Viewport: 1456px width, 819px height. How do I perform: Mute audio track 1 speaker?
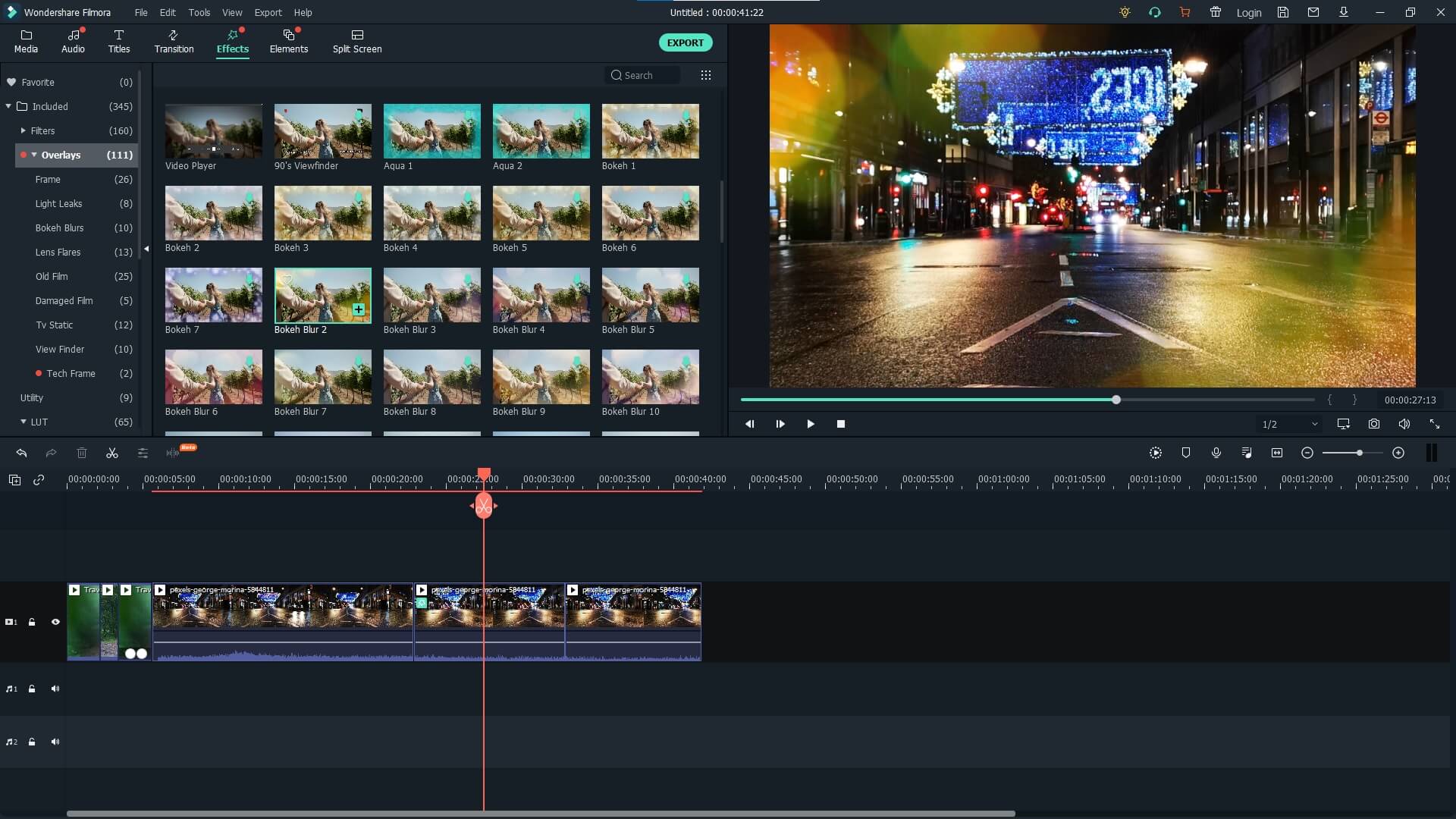pyautogui.click(x=55, y=689)
